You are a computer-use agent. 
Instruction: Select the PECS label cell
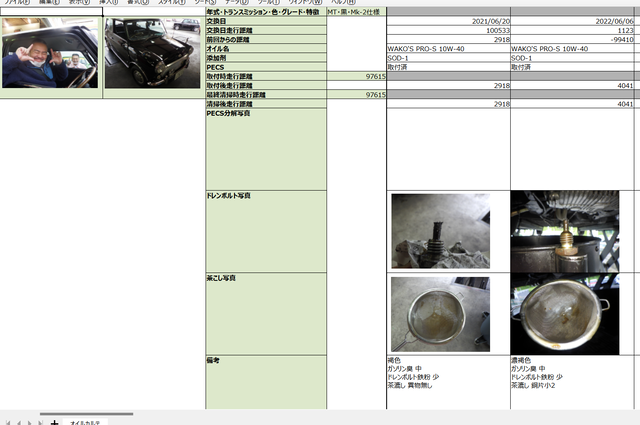coord(266,67)
